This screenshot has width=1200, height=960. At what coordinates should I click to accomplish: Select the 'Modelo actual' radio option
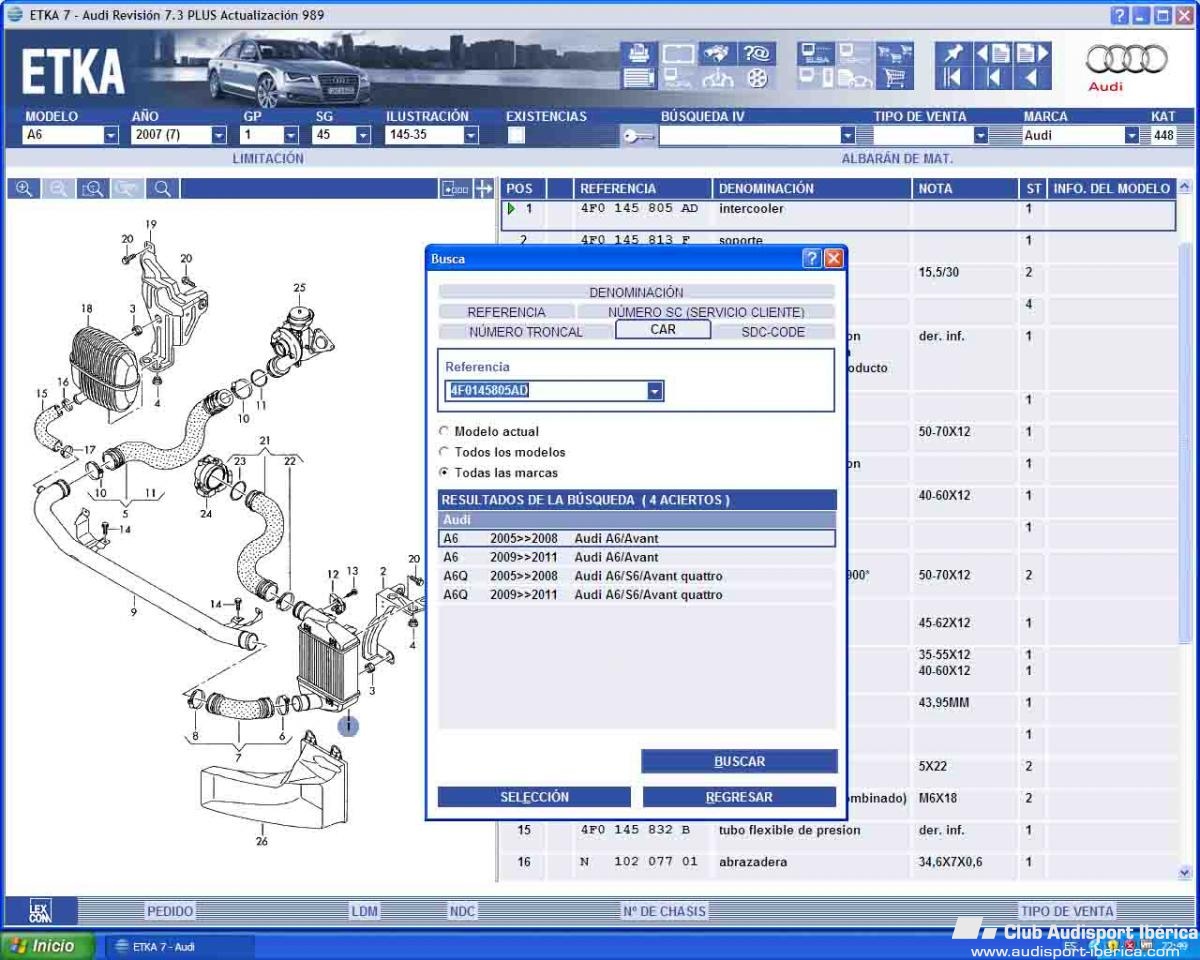pyautogui.click(x=444, y=432)
